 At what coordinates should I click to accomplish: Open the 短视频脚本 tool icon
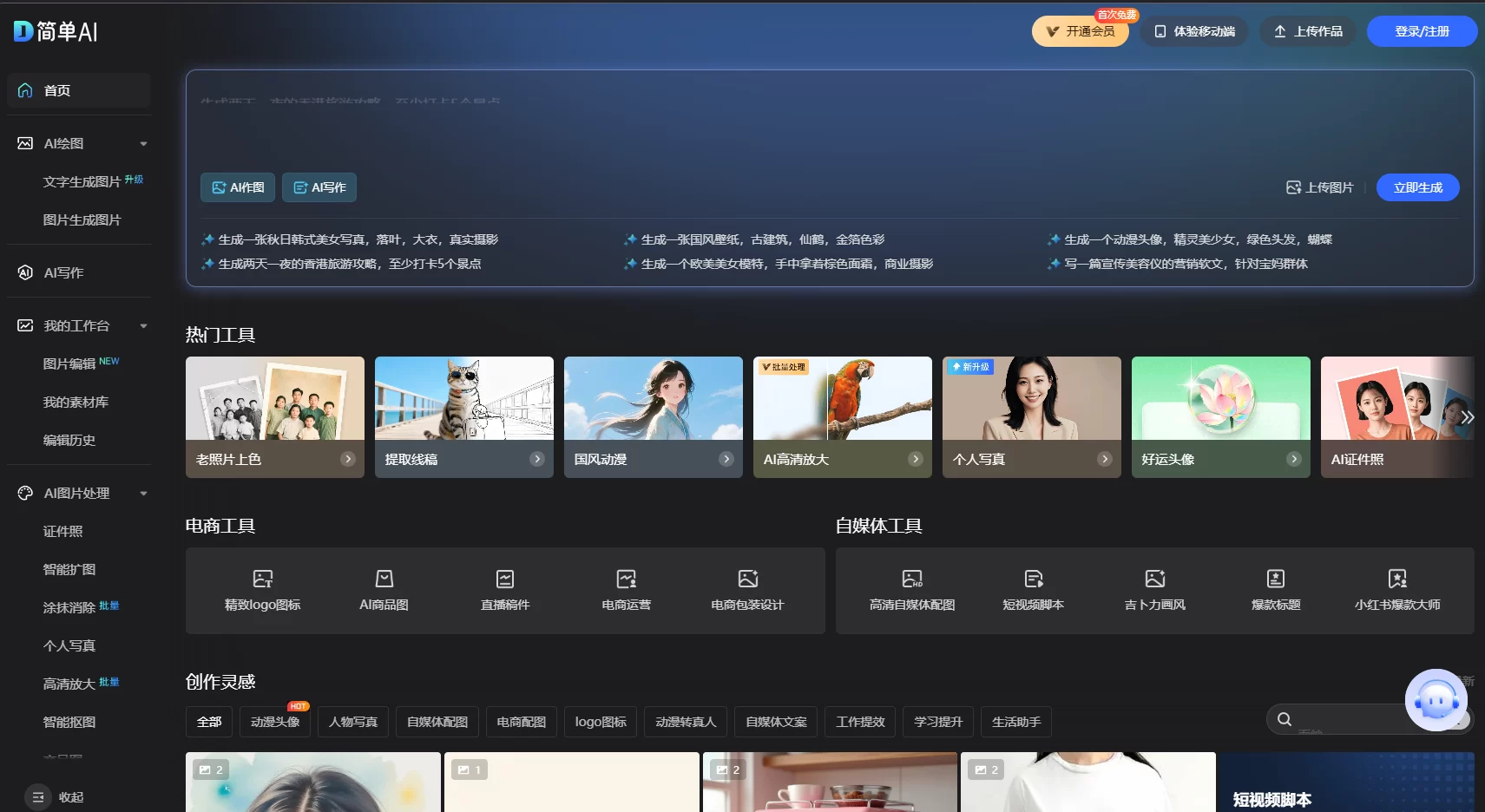[x=1033, y=579]
